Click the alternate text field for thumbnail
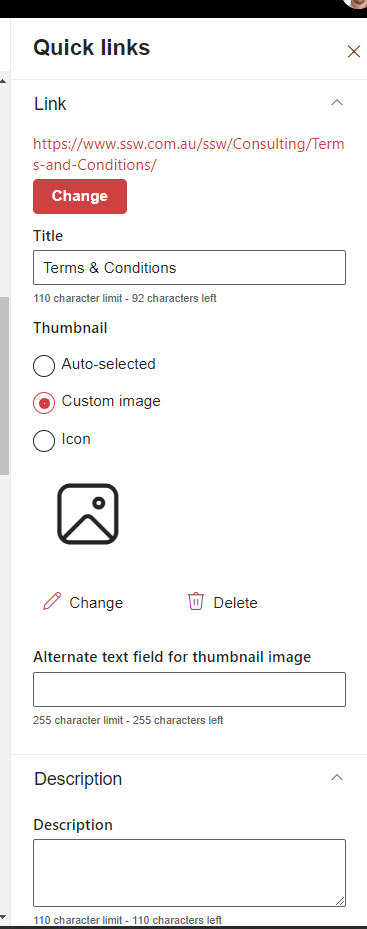 point(189,690)
